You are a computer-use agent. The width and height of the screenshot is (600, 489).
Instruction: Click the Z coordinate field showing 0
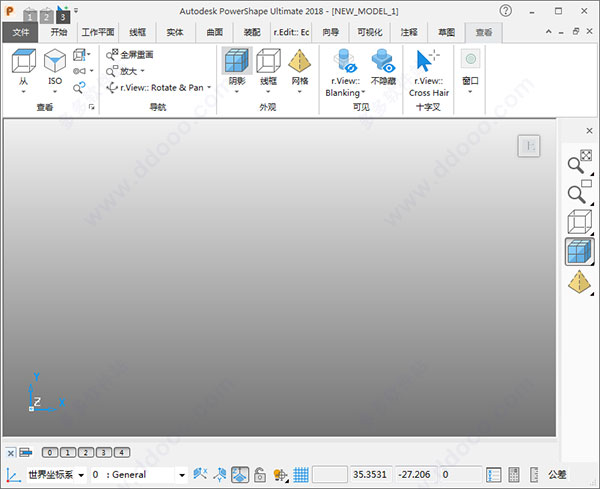pos(461,474)
